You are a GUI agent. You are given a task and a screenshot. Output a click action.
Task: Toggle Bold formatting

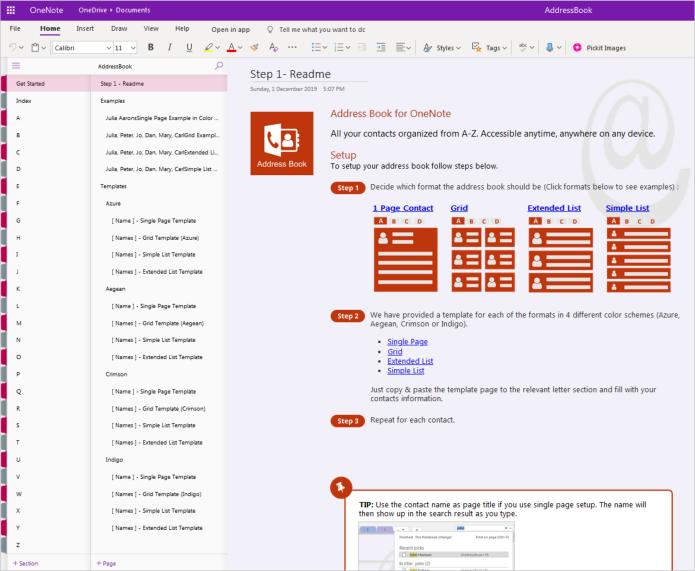point(151,47)
